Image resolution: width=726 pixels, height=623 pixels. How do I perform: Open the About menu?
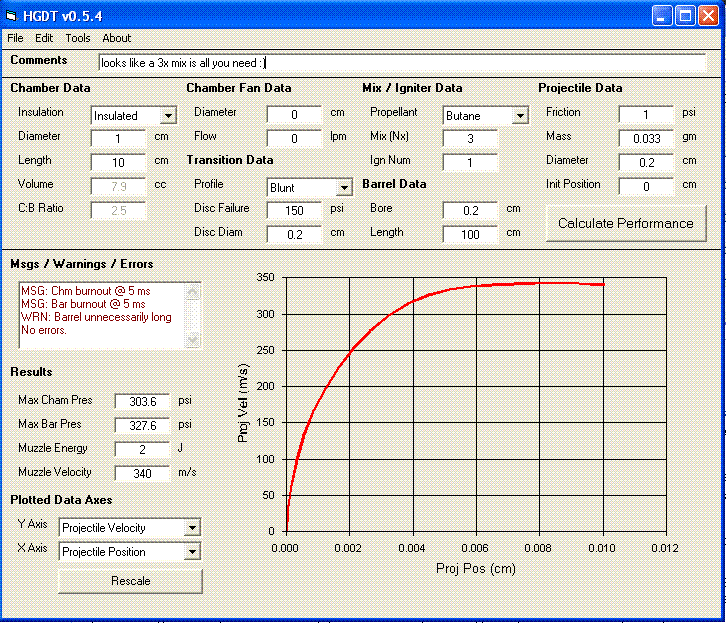coord(117,38)
